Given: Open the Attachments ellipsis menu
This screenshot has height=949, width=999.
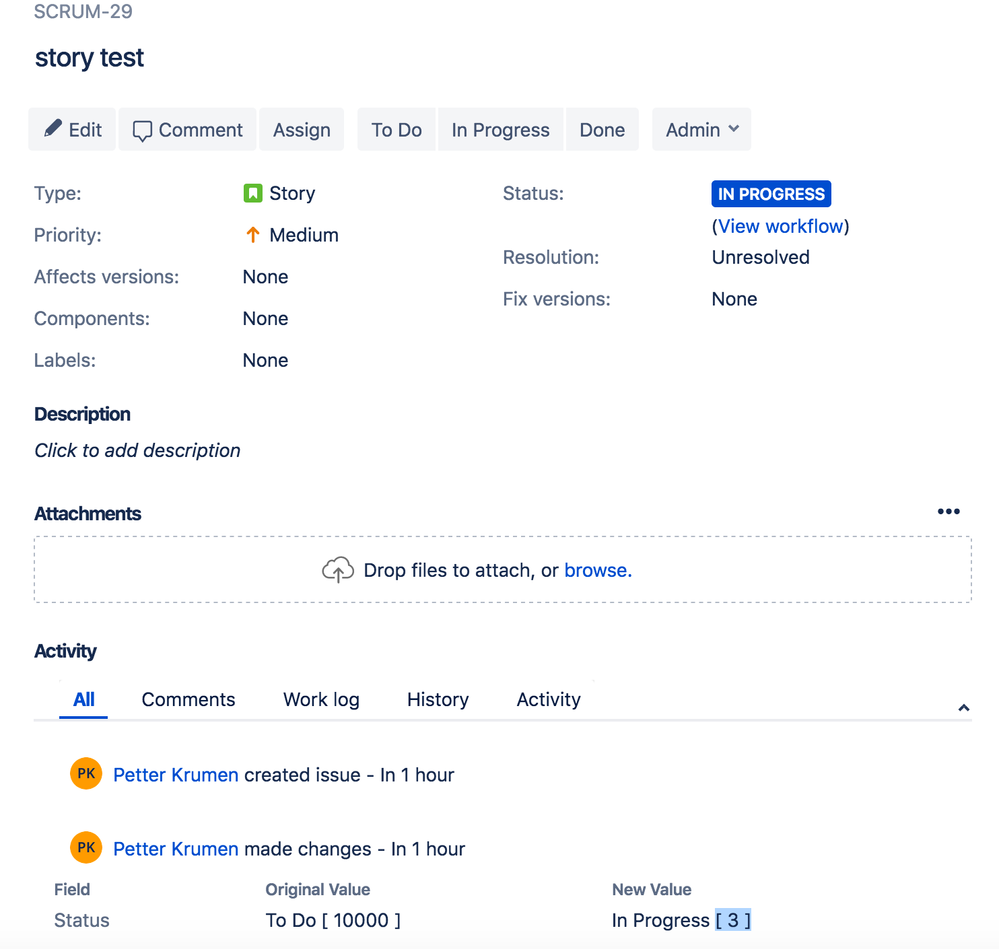Looking at the screenshot, I should [948, 511].
